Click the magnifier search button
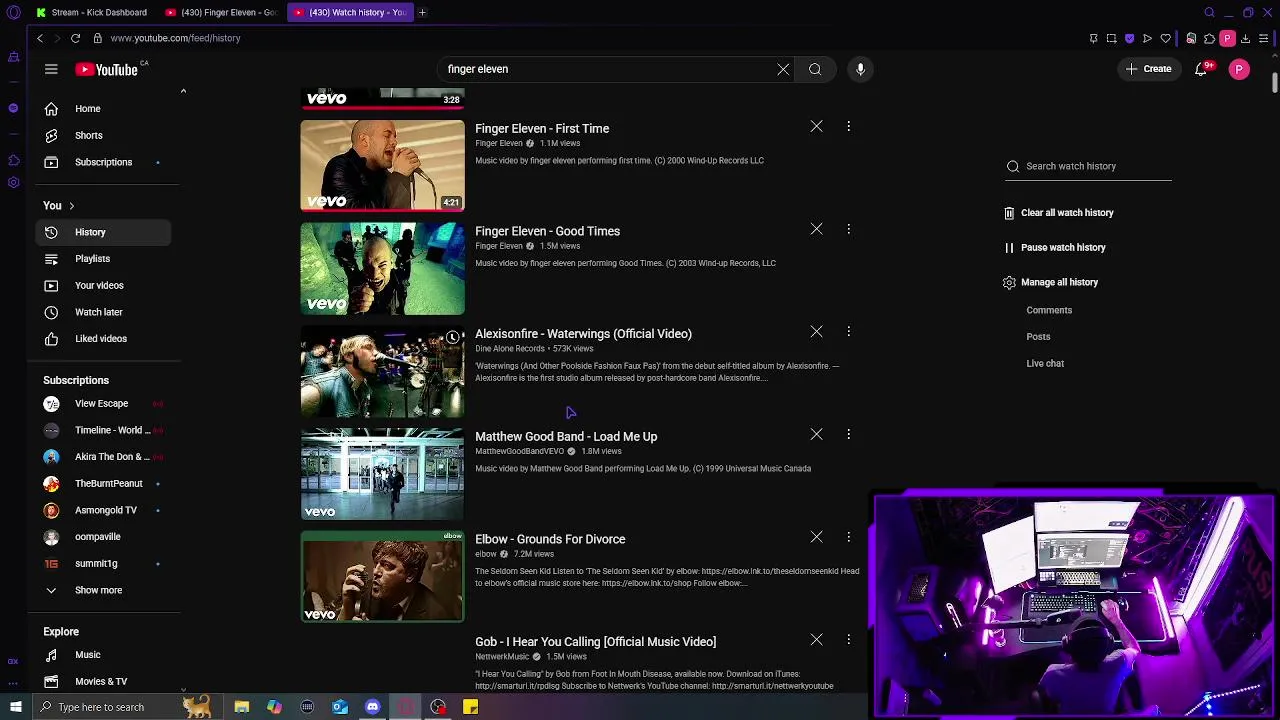The image size is (1280, 720). tap(815, 69)
